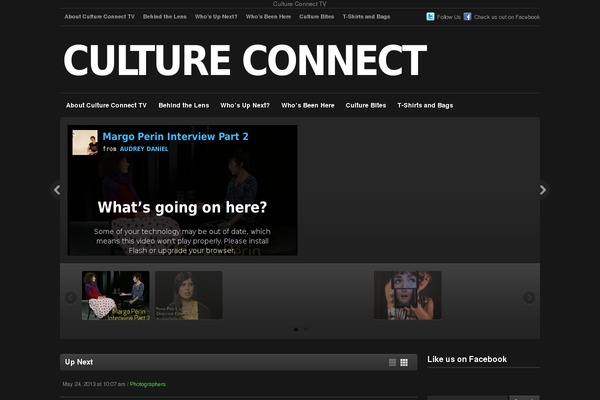Open About Culture Connect TV in top bar
The height and width of the screenshot is (400, 600).
tap(99, 17)
